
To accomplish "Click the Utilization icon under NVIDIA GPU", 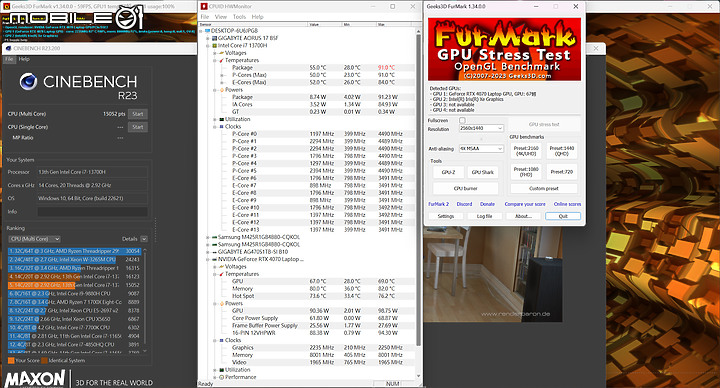I will click(x=221, y=370).
